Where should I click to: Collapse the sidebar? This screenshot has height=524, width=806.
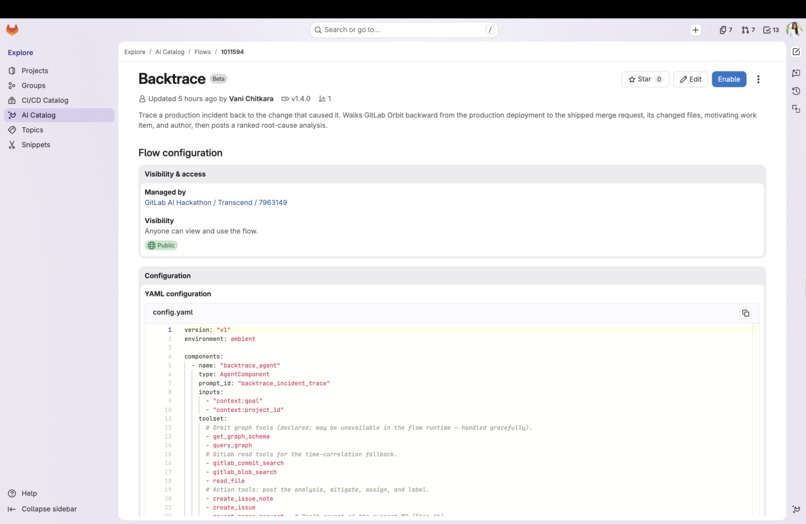click(42, 509)
